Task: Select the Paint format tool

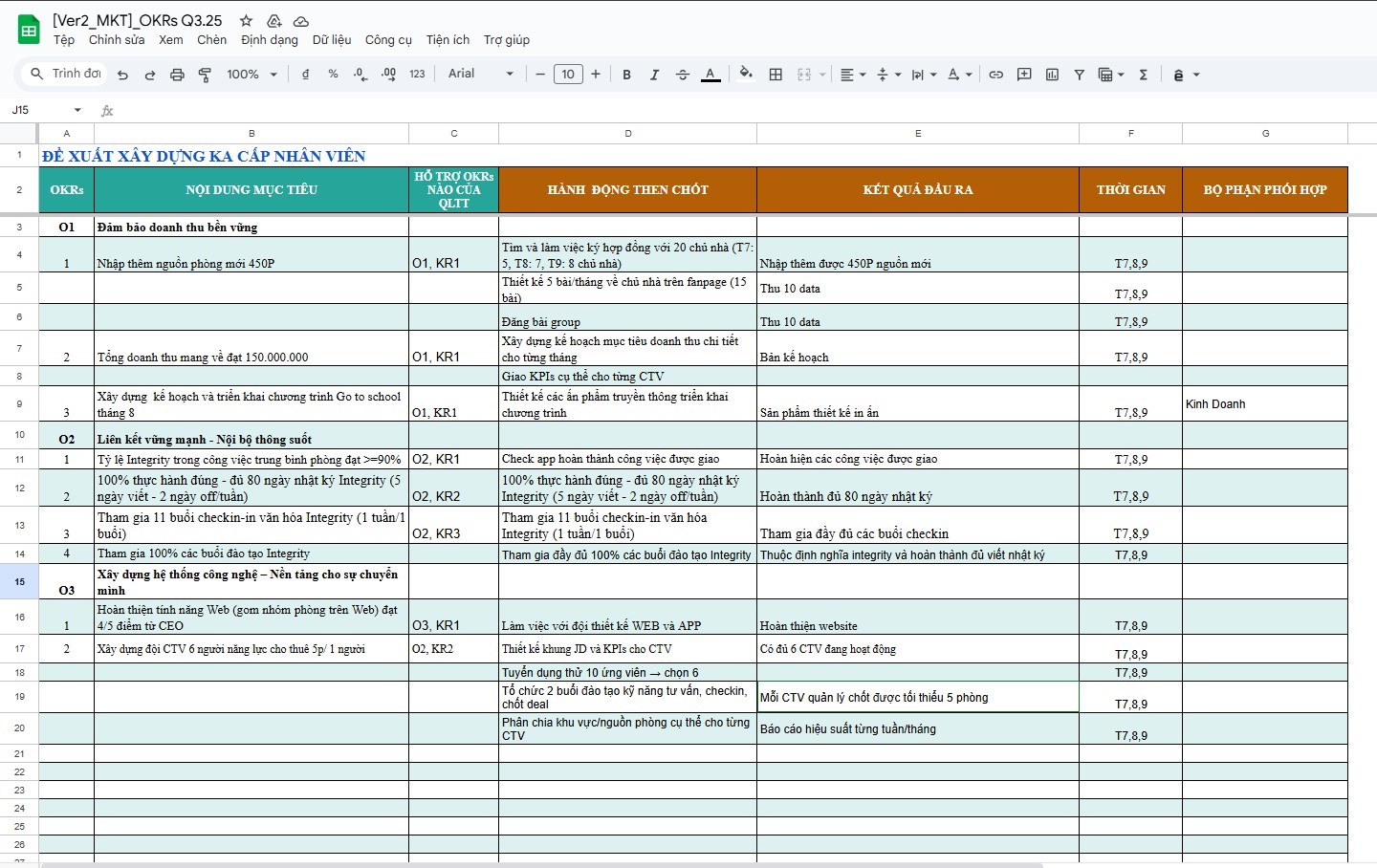Action: coord(205,75)
